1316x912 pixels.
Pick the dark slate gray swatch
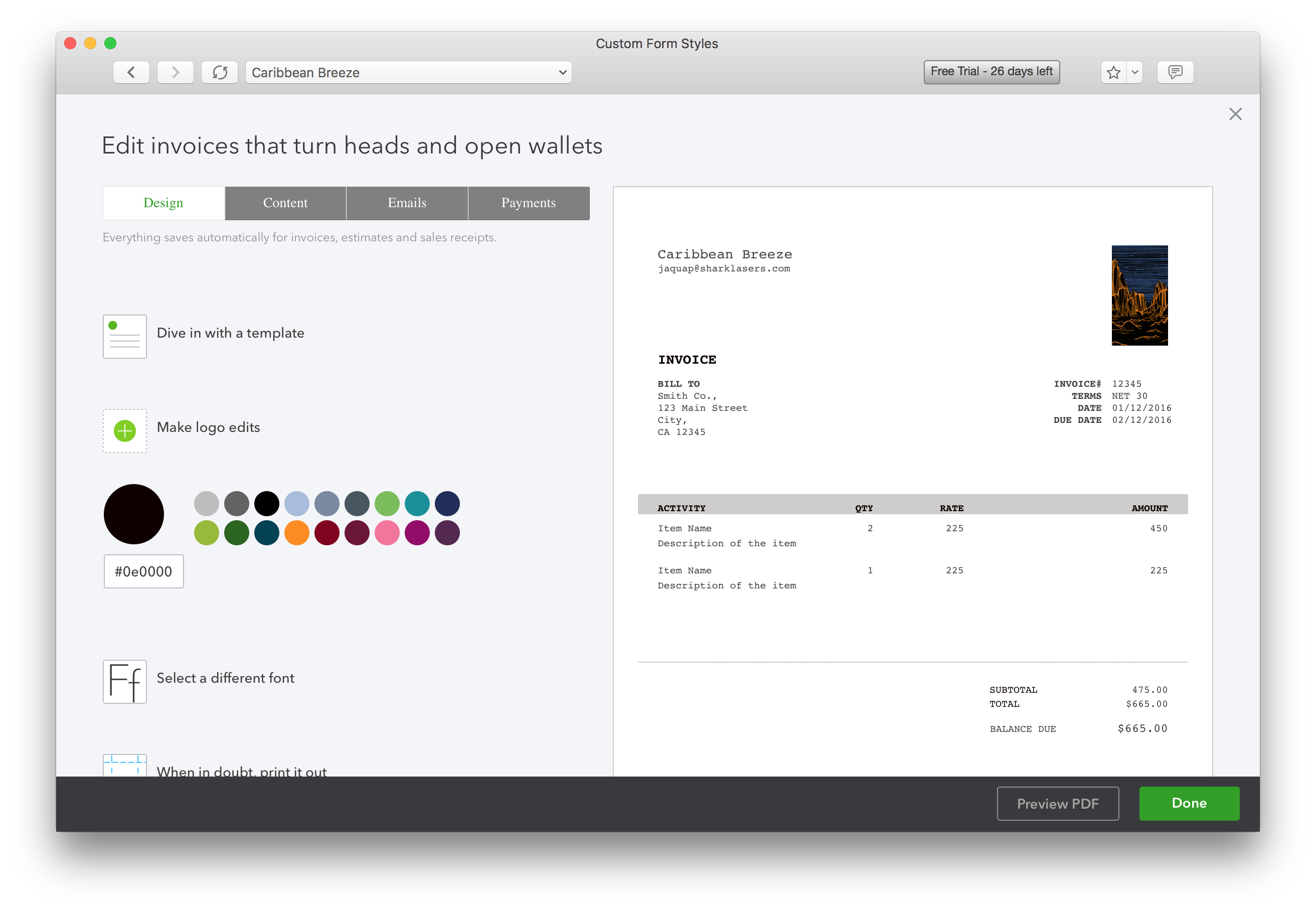(x=357, y=504)
